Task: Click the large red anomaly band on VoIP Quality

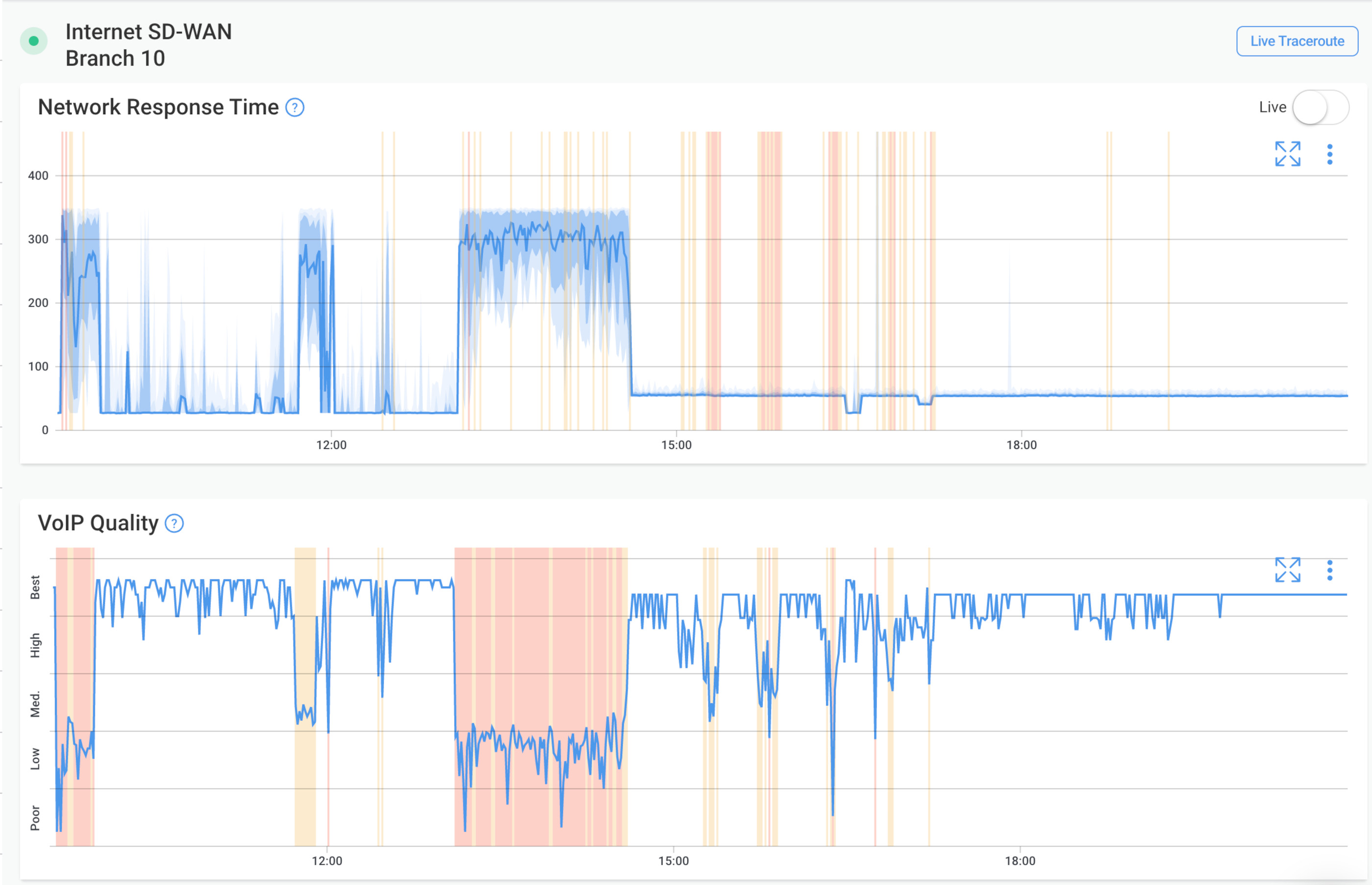Action: tap(540, 689)
